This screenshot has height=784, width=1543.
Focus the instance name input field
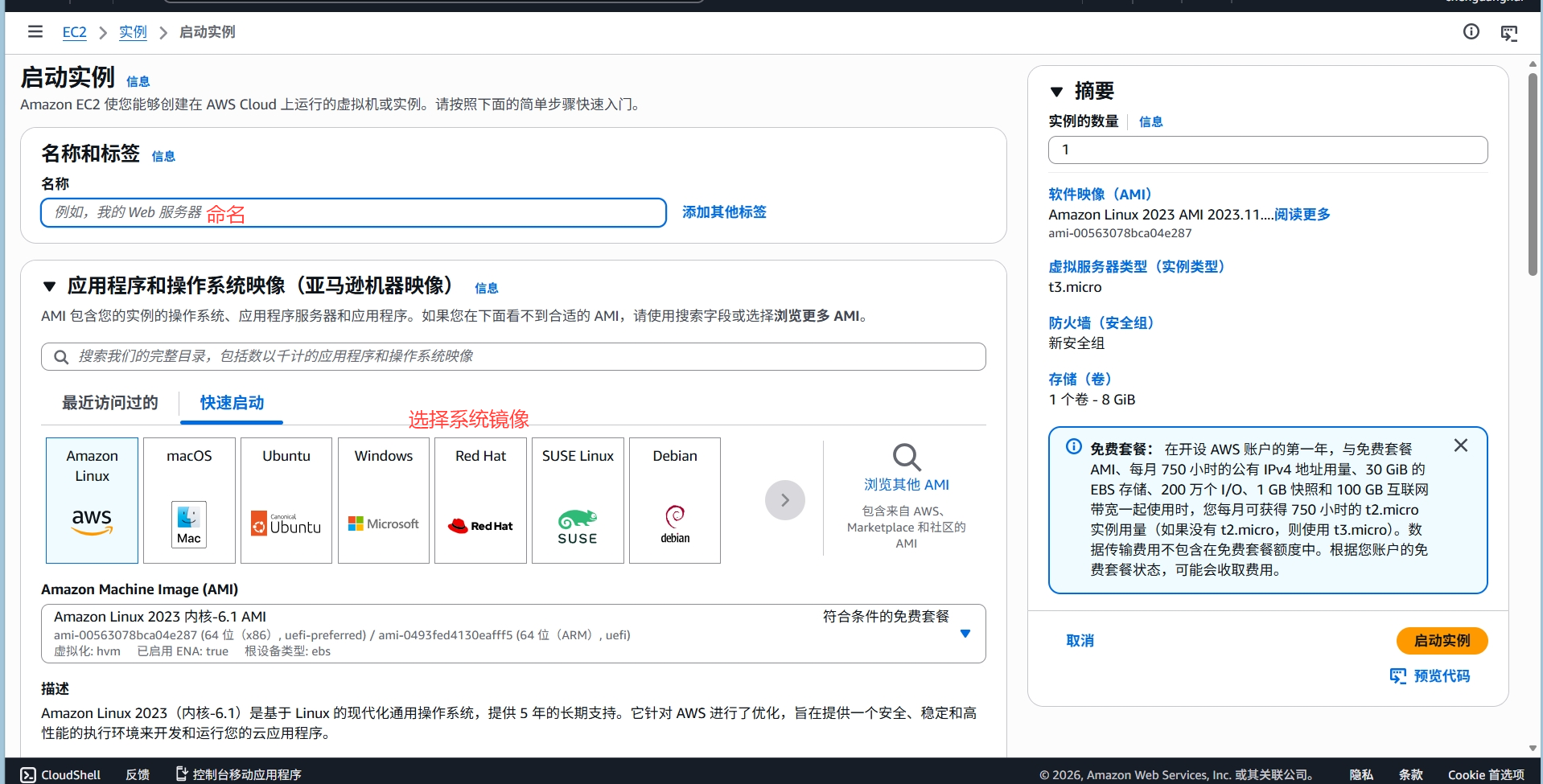[x=353, y=213]
